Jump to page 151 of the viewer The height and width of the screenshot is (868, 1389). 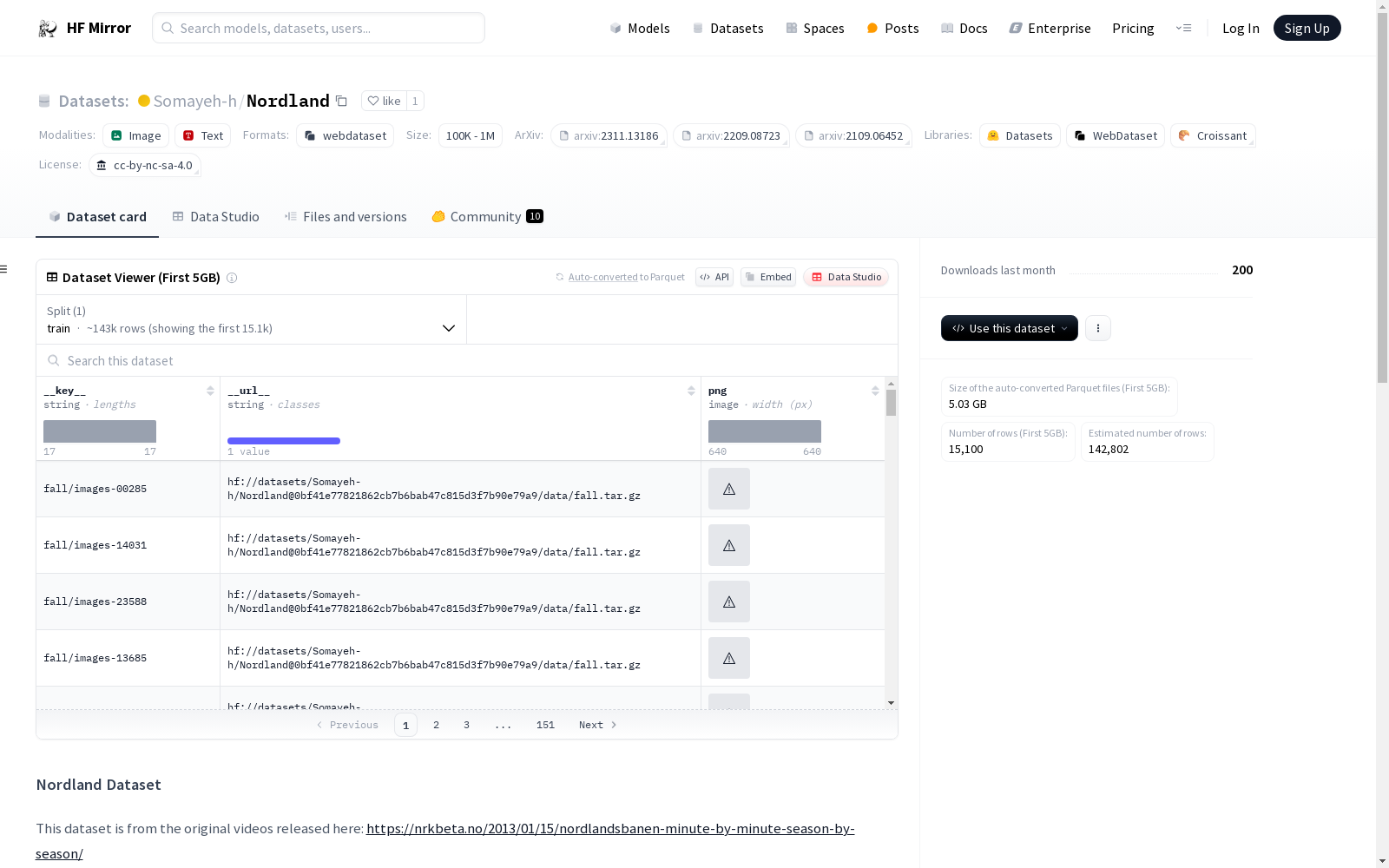pyautogui.click(x=545, y=725)
